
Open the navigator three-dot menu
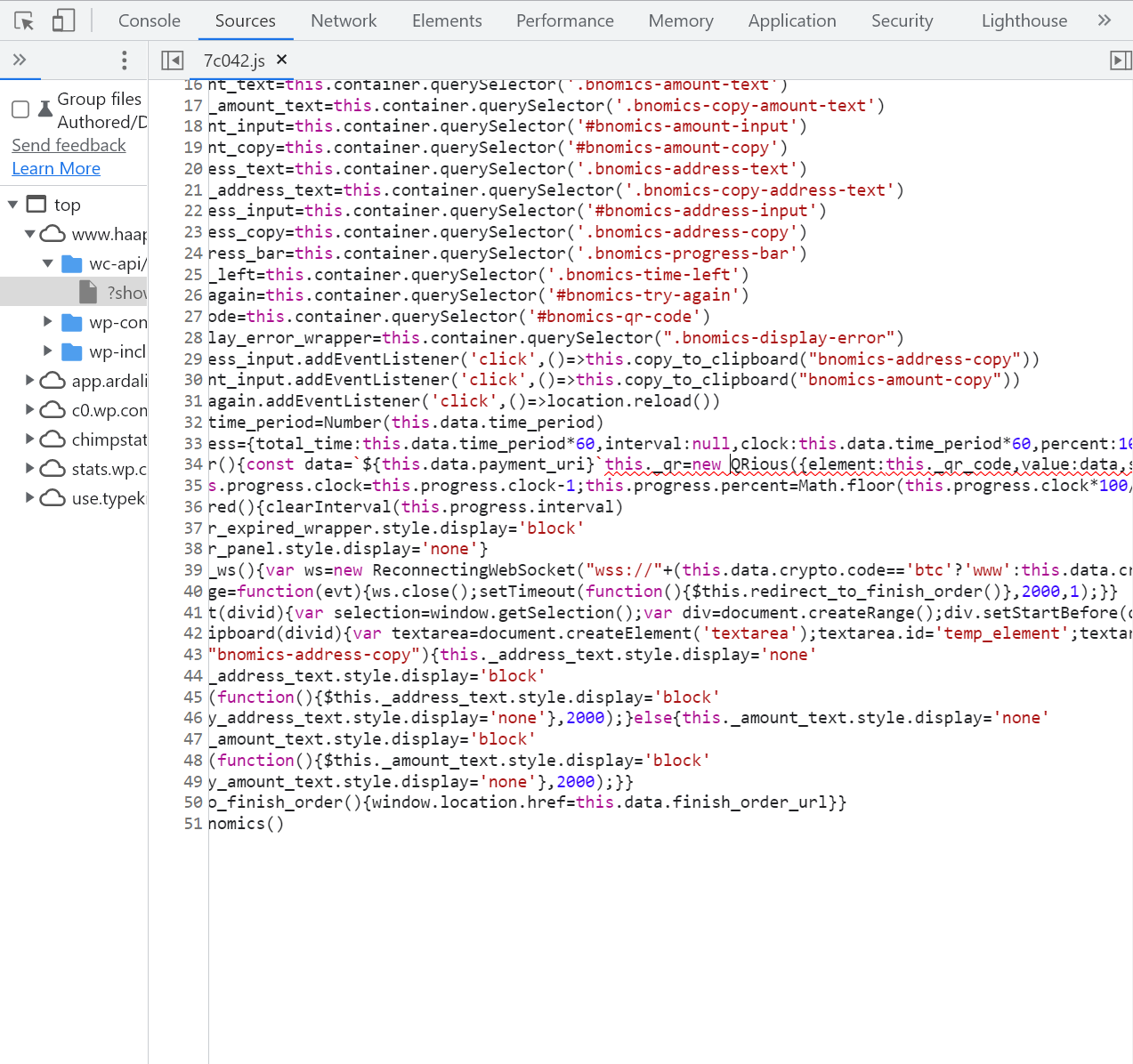pyautogui.click(x=124, y=60)
